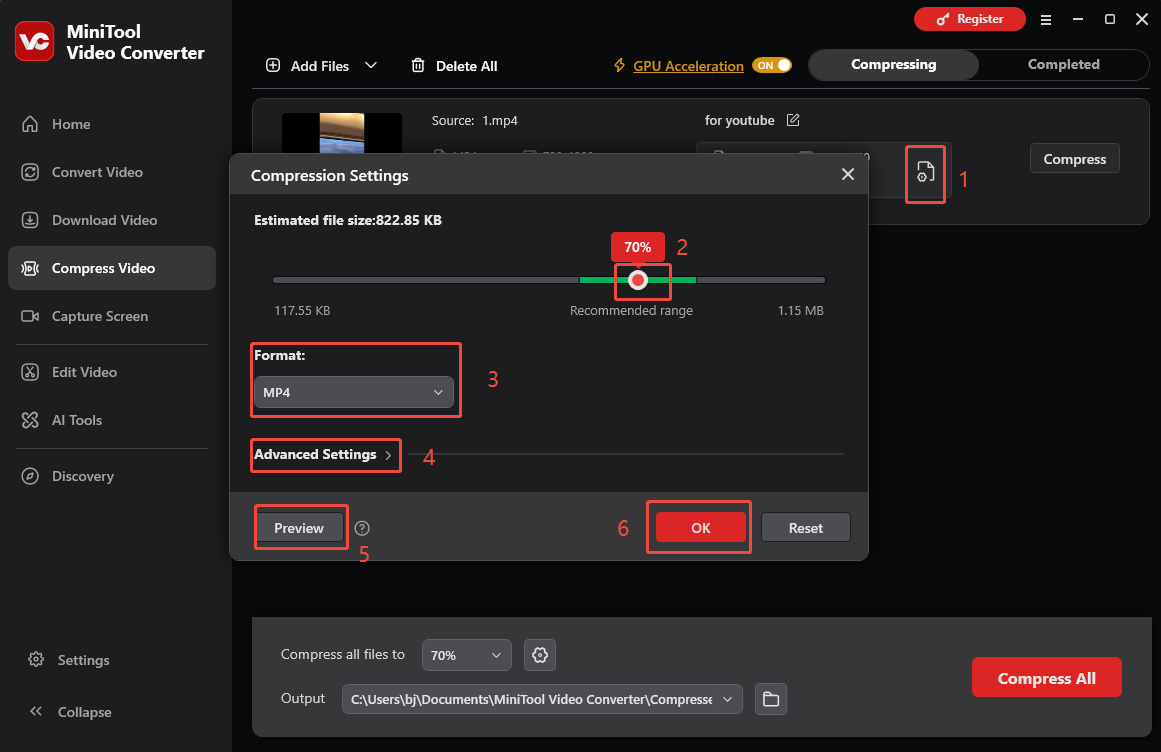Open 'Compress all files to' 70% dropdown
Viewport: 1161px width, 752px height.
(466, 655)
